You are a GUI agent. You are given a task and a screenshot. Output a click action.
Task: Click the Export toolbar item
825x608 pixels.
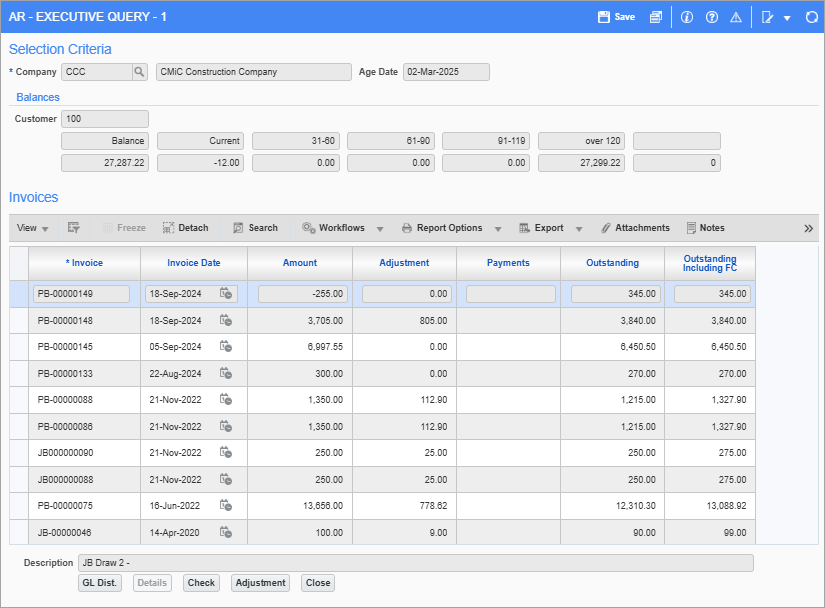tap(541, 228)
